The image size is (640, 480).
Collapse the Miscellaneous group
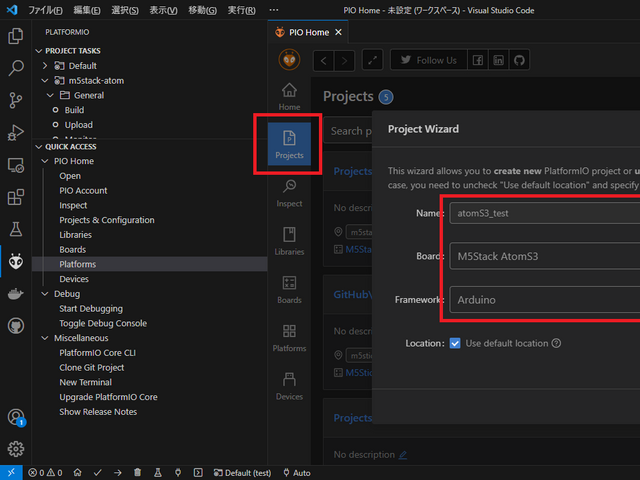45,338
